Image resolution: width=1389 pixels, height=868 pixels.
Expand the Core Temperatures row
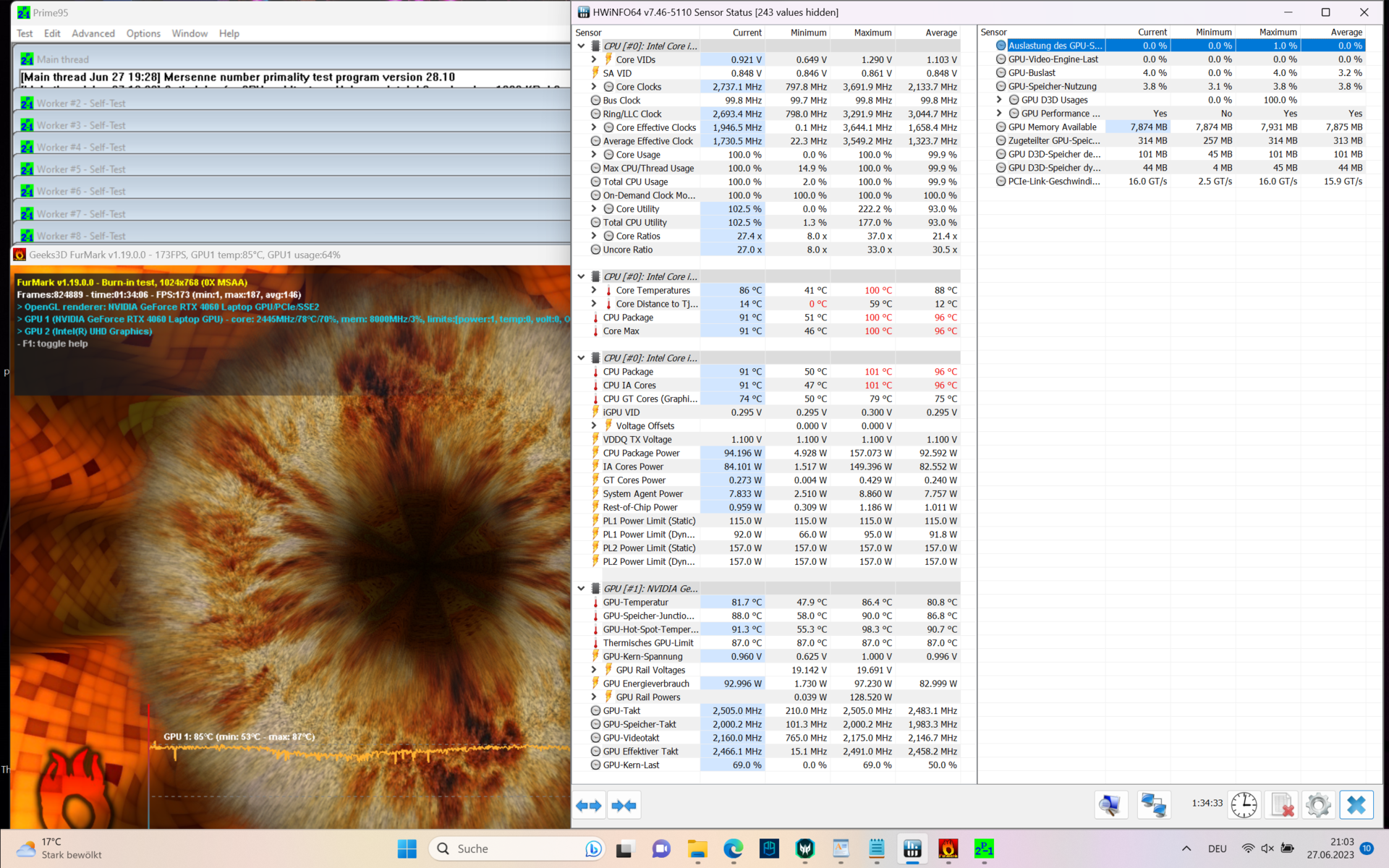(x=594, y=290)
